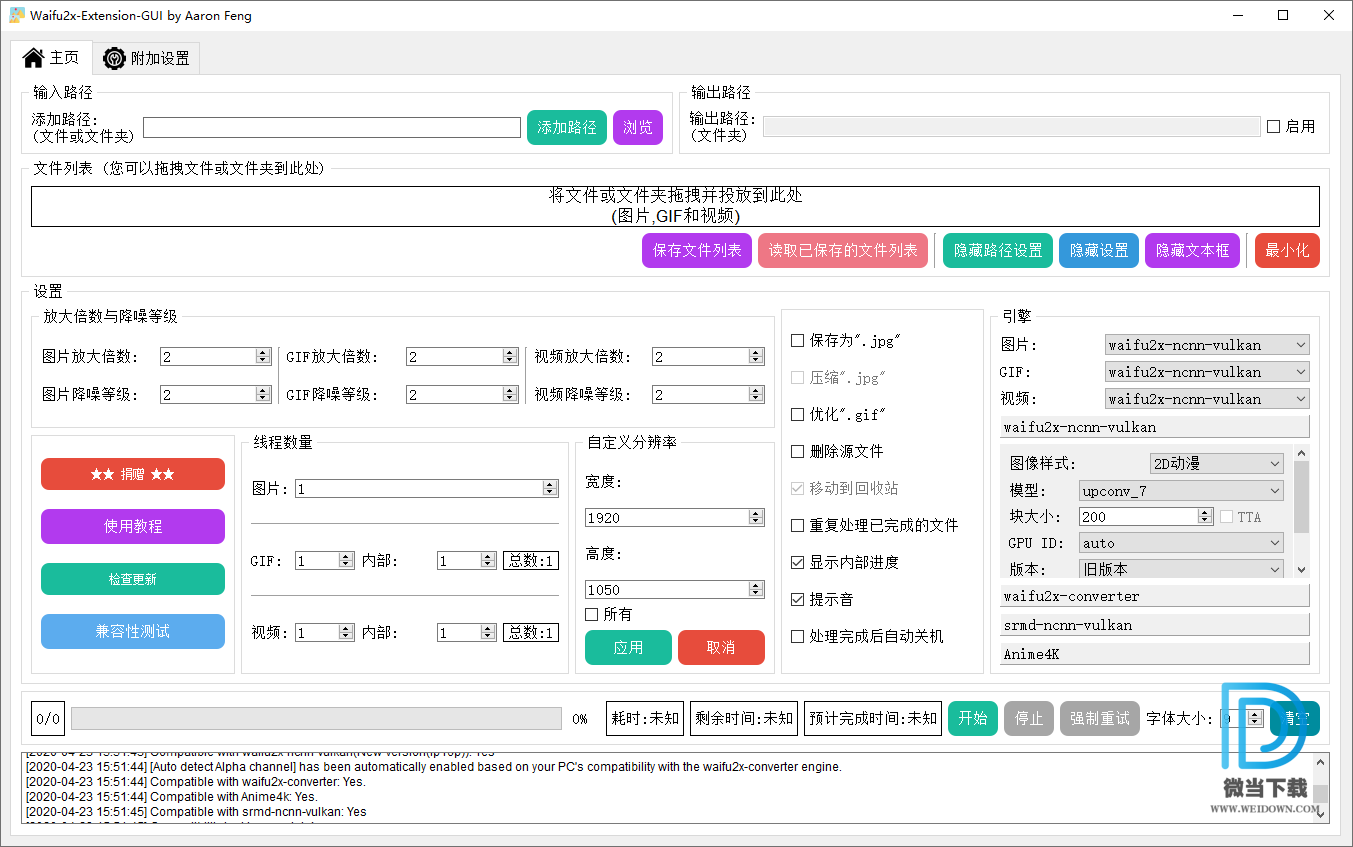Expand the waifu2x-converter section
This screenshot has height=847, width=1353.
point(1155,596)
